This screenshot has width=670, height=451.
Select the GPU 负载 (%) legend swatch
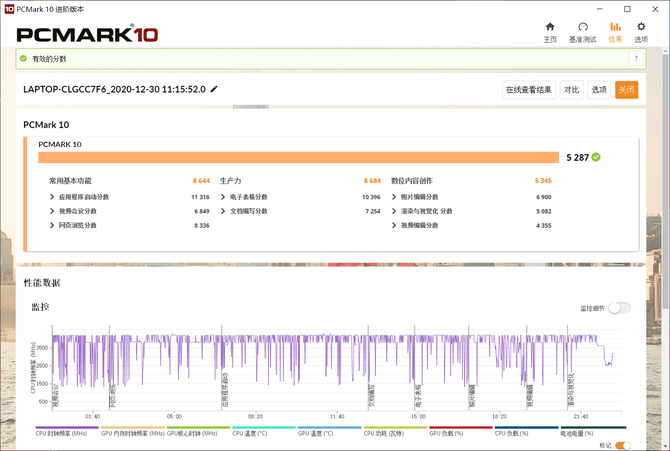(x=461, y=427)
